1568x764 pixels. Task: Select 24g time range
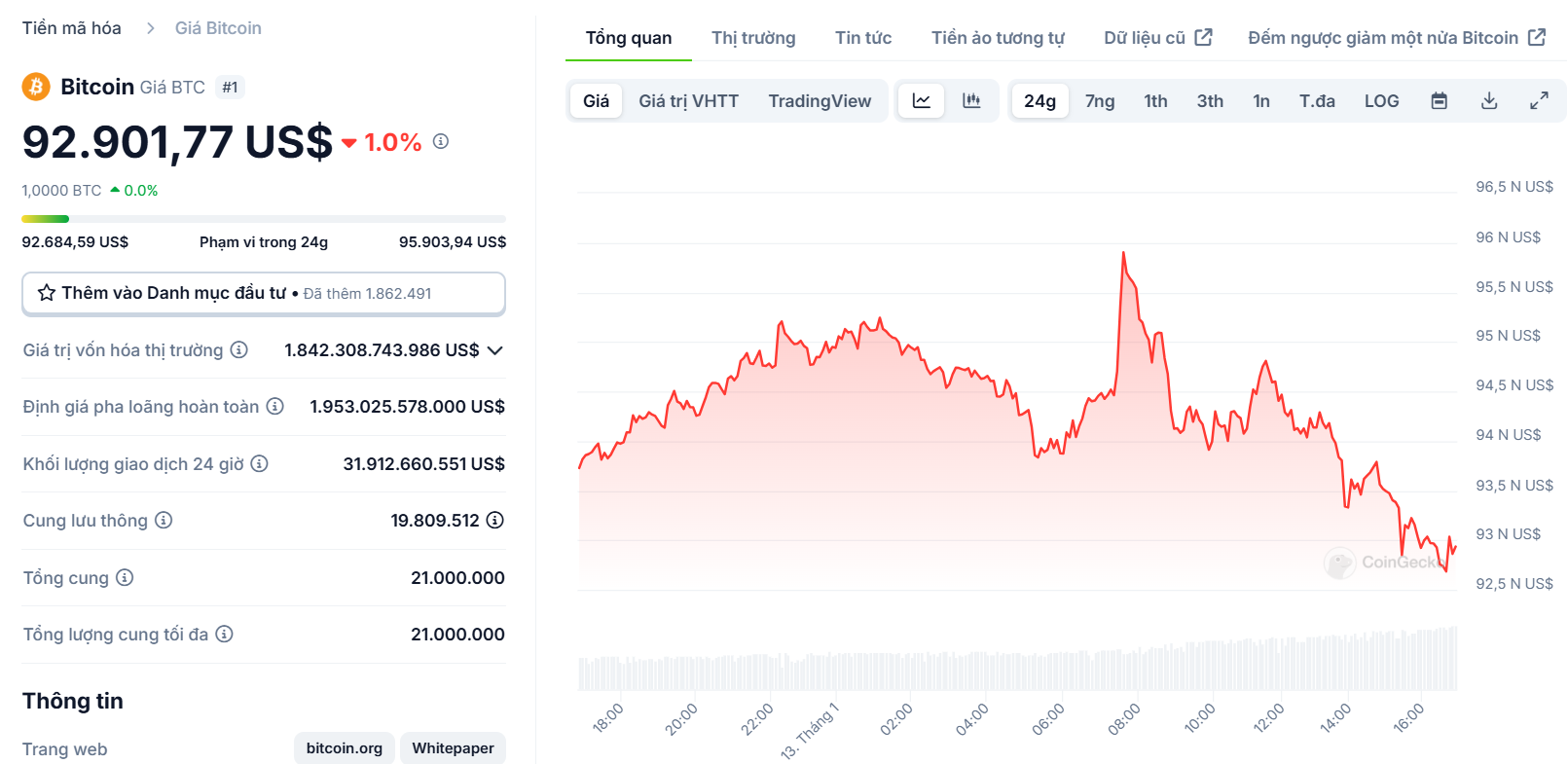point(1039,101)
